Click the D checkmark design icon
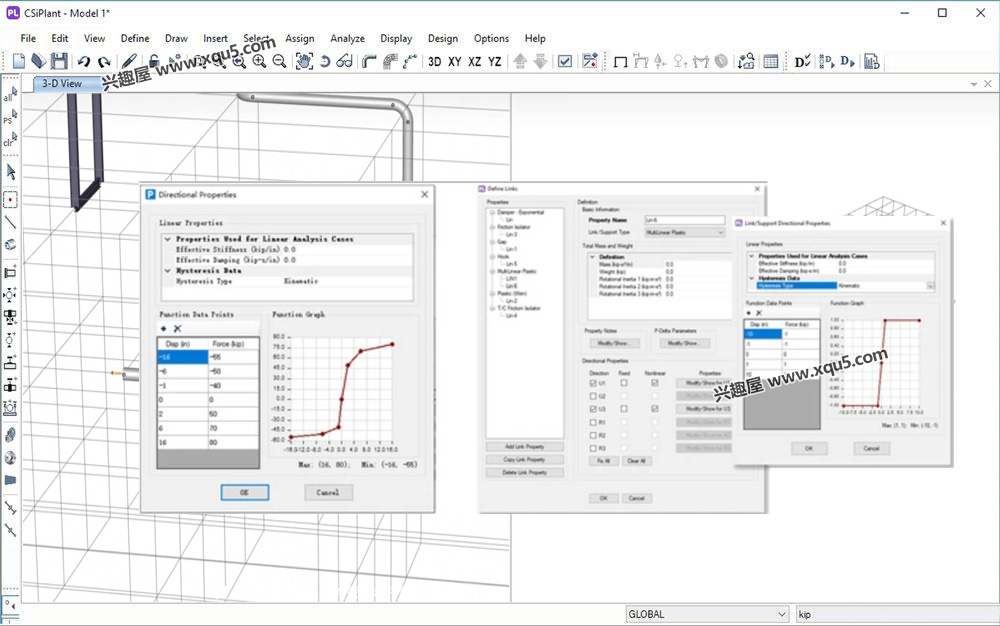The height and width of the screenshot is (626, 1000). tap(802, 61)
